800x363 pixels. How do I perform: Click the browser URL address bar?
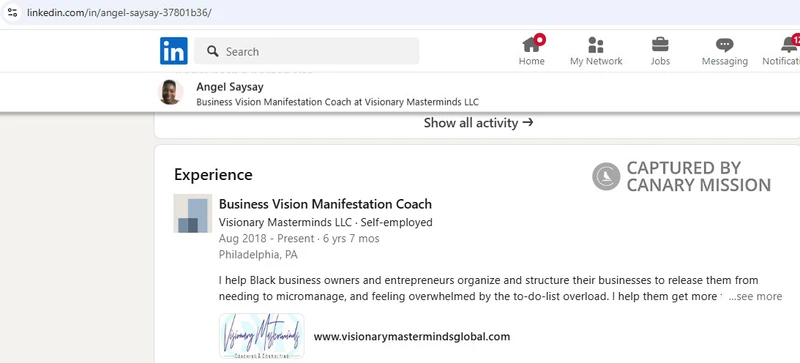403,12
